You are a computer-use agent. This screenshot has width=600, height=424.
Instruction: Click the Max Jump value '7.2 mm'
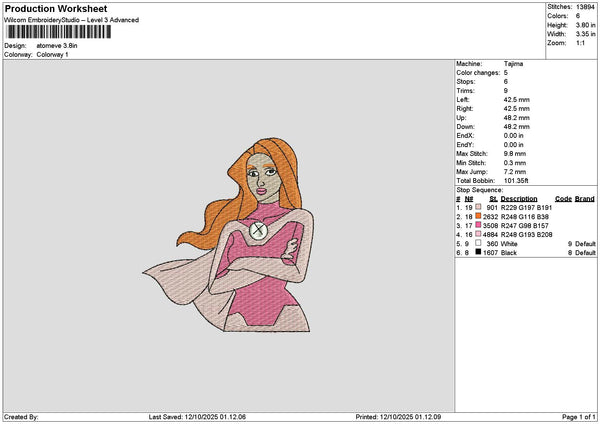coord(515,172)
